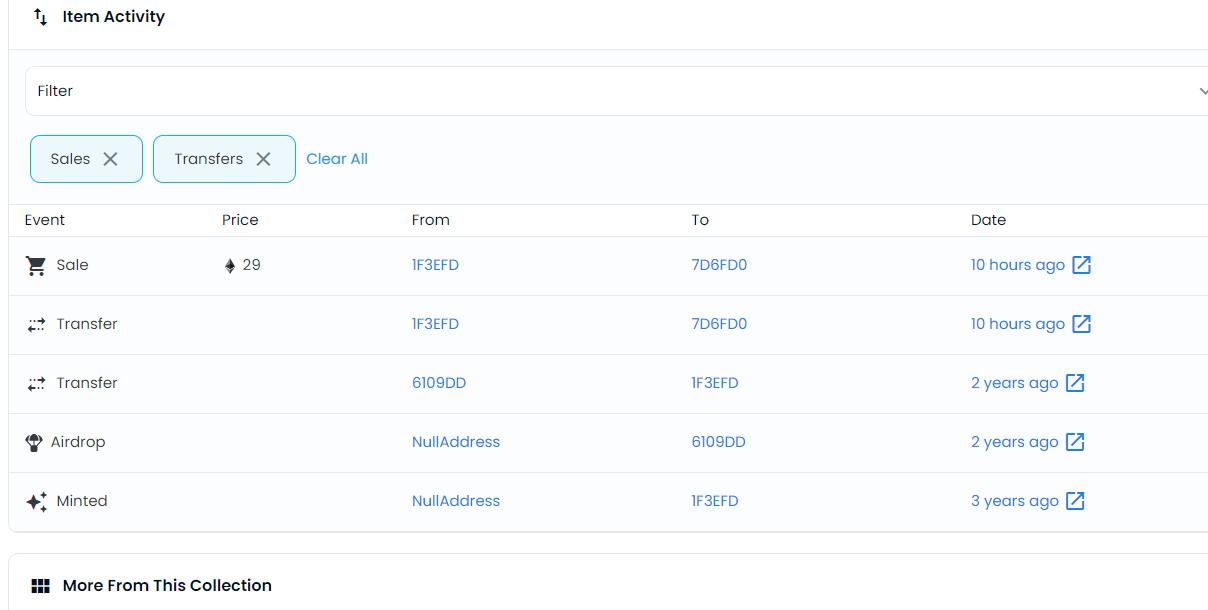Open buyer address 7D6FD0 in Sale row
Screen dimensions: 1208x610
(719, 265)
